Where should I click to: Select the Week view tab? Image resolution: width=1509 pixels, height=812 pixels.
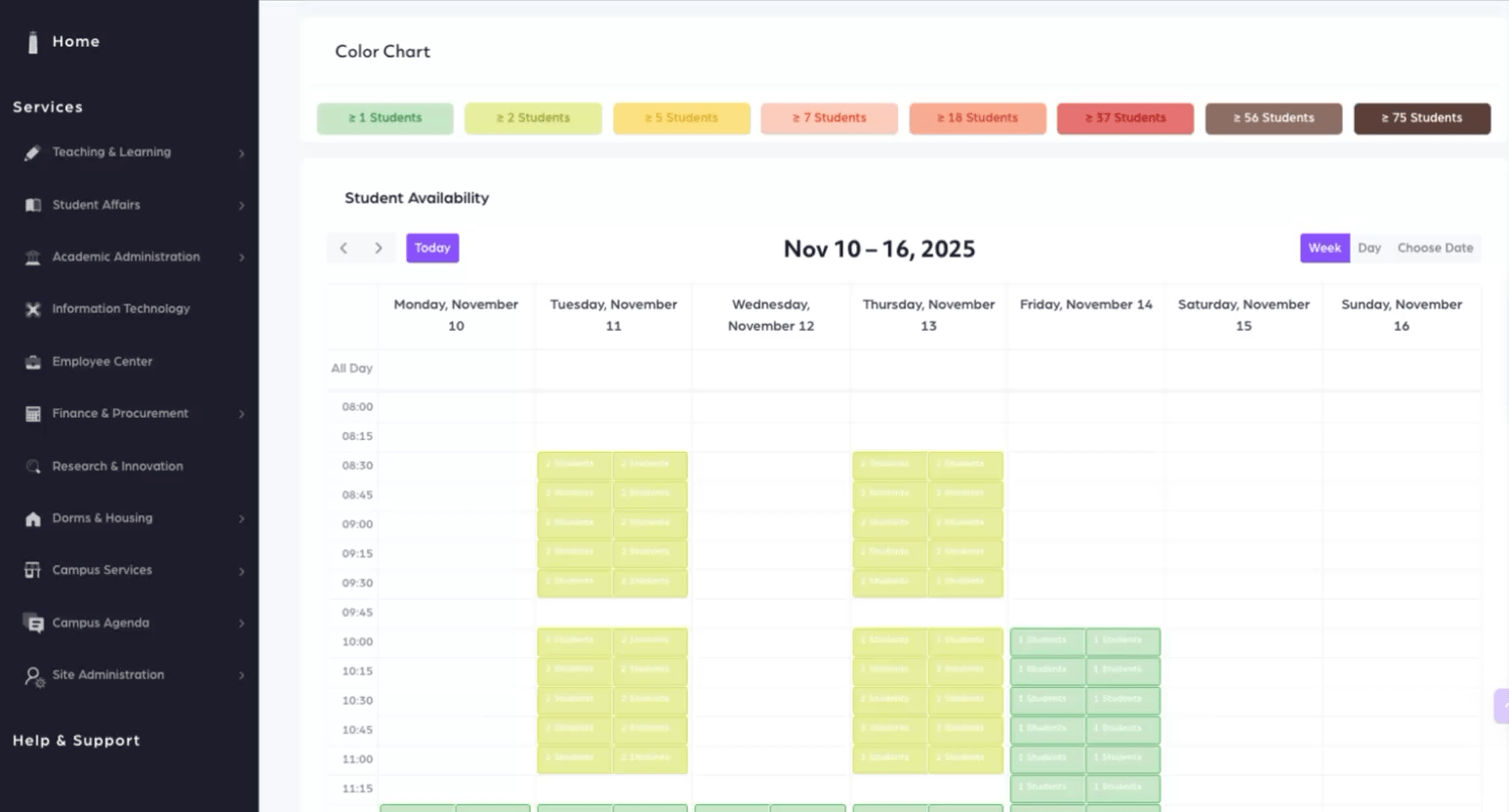pyautogui.click(x=1325, y=248)
